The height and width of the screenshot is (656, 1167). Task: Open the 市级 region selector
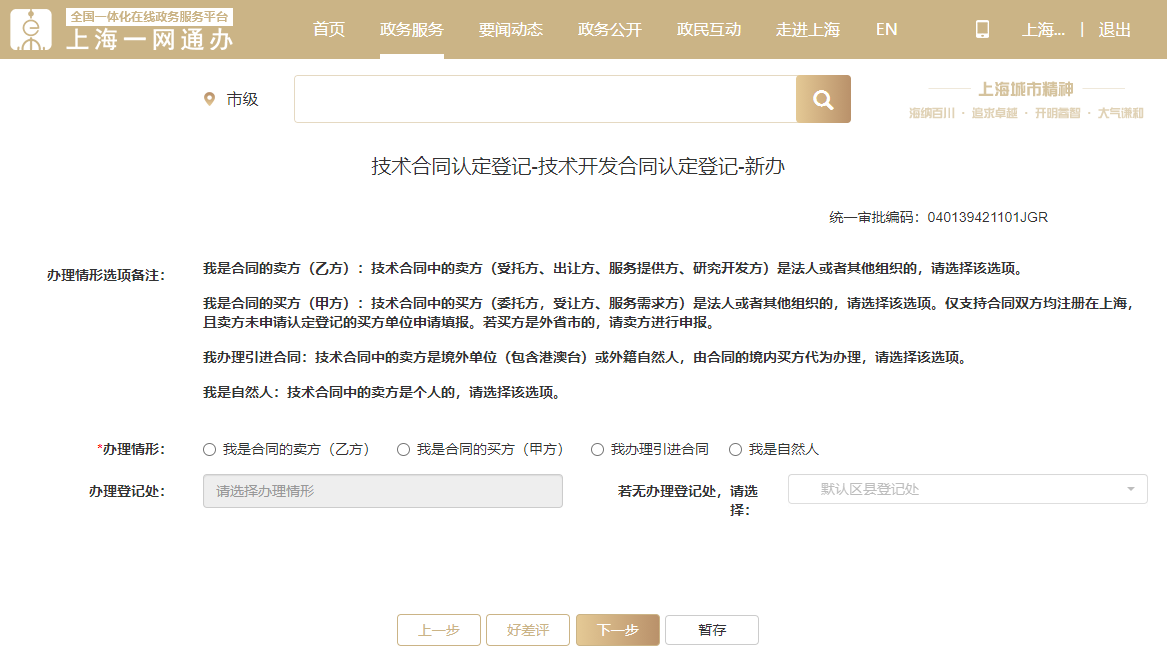click(241, 99)
